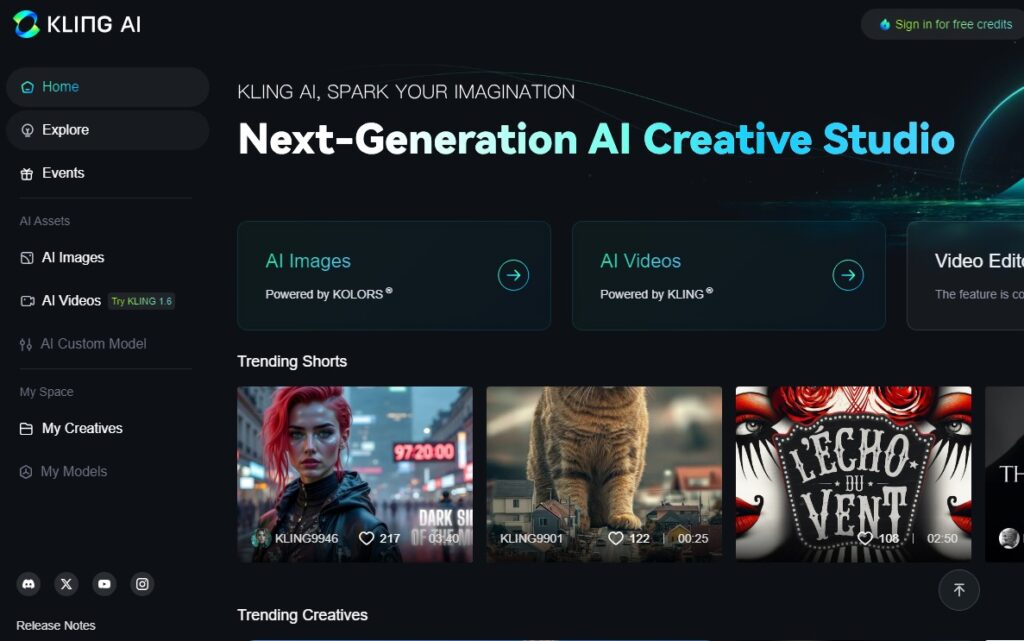Click the arrow icon on AI Images card

pos(513,275)
